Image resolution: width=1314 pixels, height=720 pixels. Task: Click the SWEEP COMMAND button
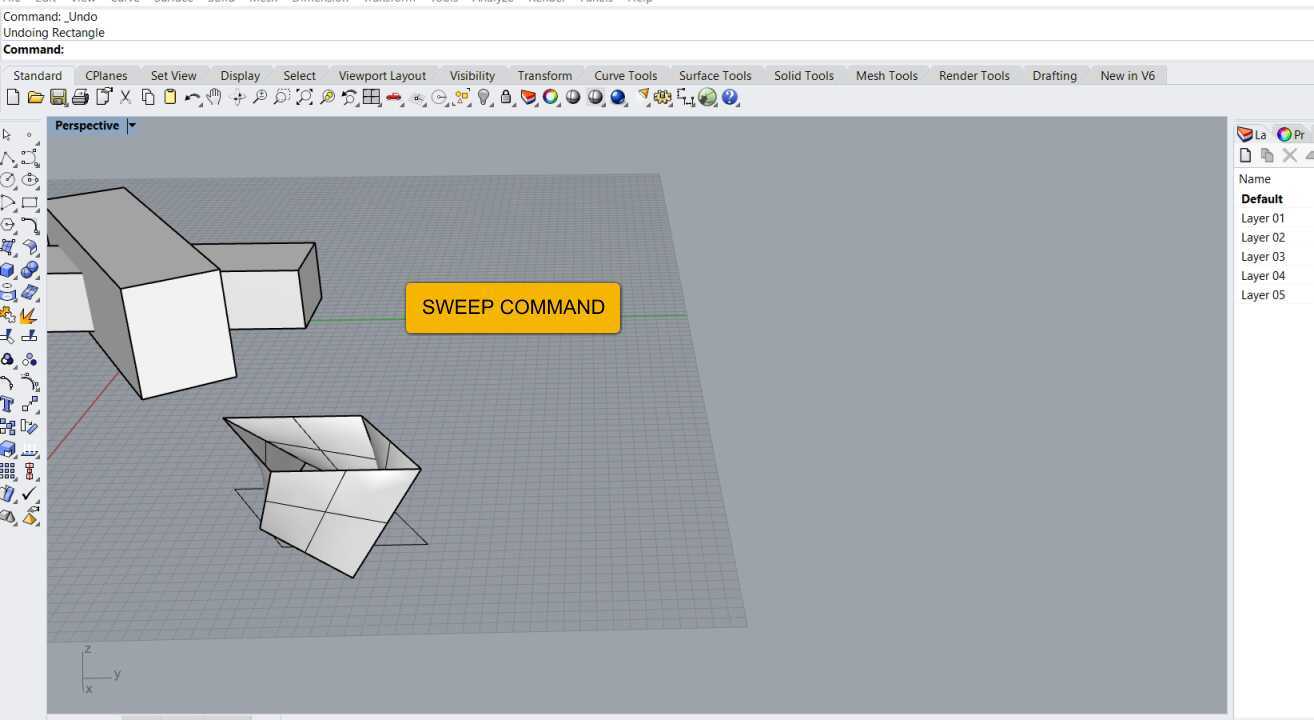[x=513, y=307]
